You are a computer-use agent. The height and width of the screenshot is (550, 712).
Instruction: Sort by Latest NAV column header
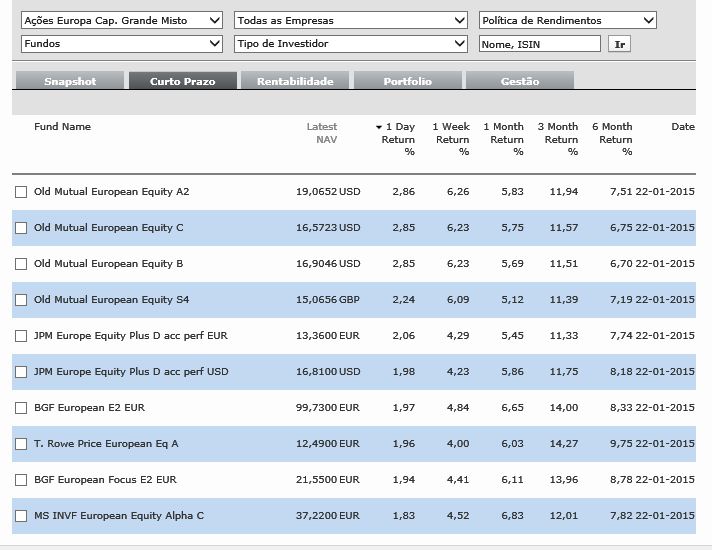[322, 133]
